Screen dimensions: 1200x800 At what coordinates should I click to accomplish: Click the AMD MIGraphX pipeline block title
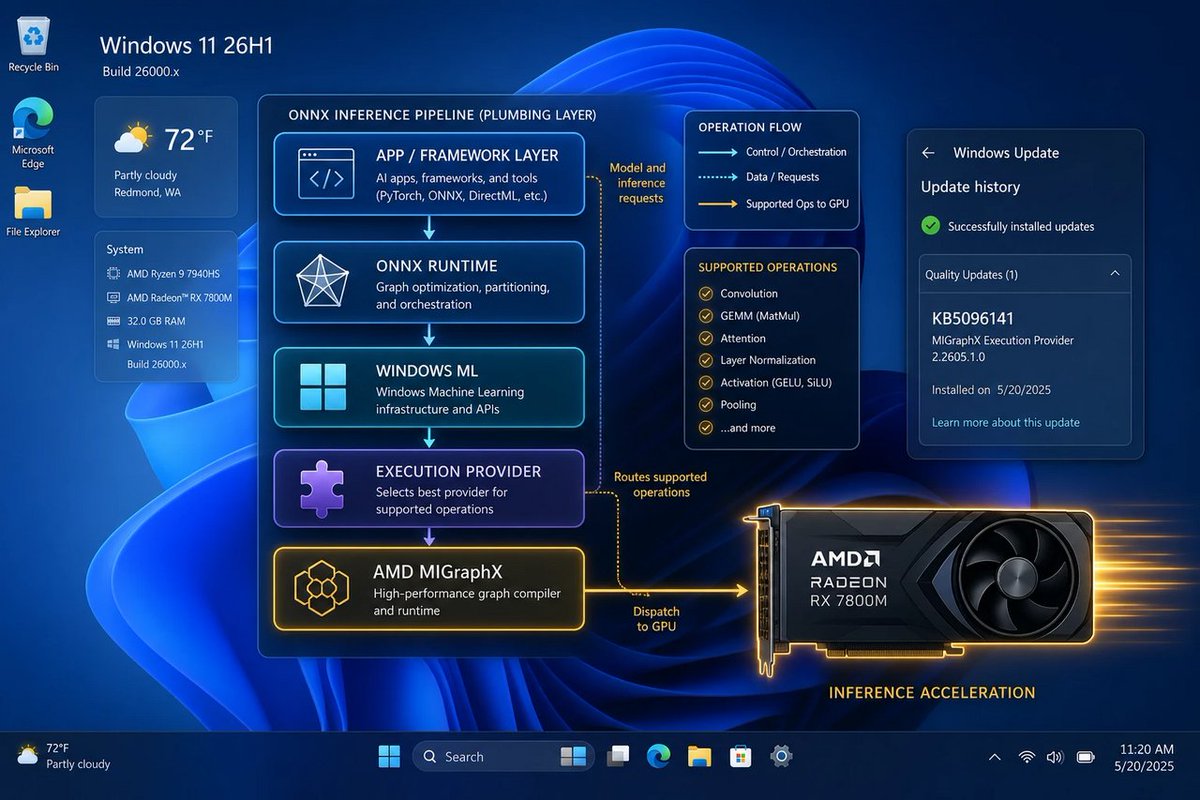[437, 571]
